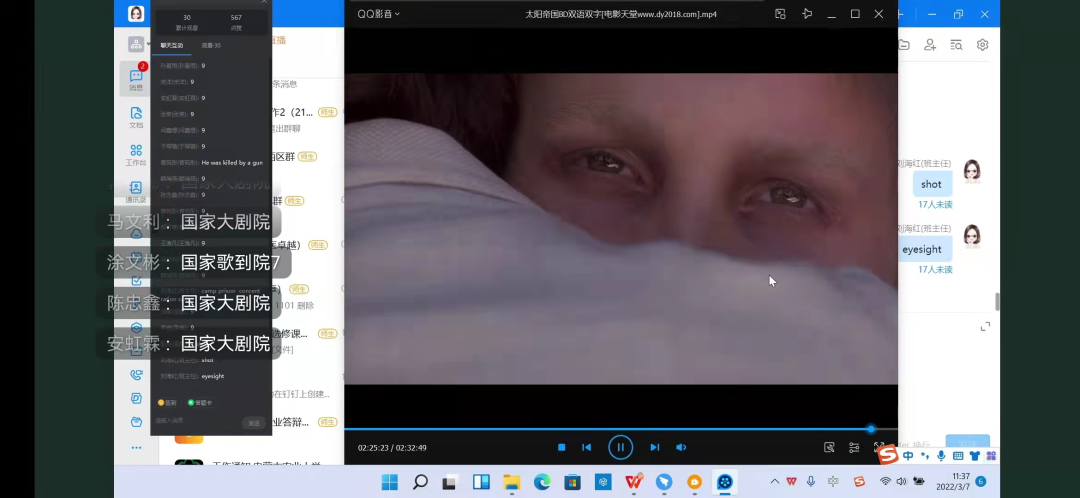This screenshot has height=498, width=1080.
Task: Open the DingTalk chat folder icon
Action: (904, 45)
